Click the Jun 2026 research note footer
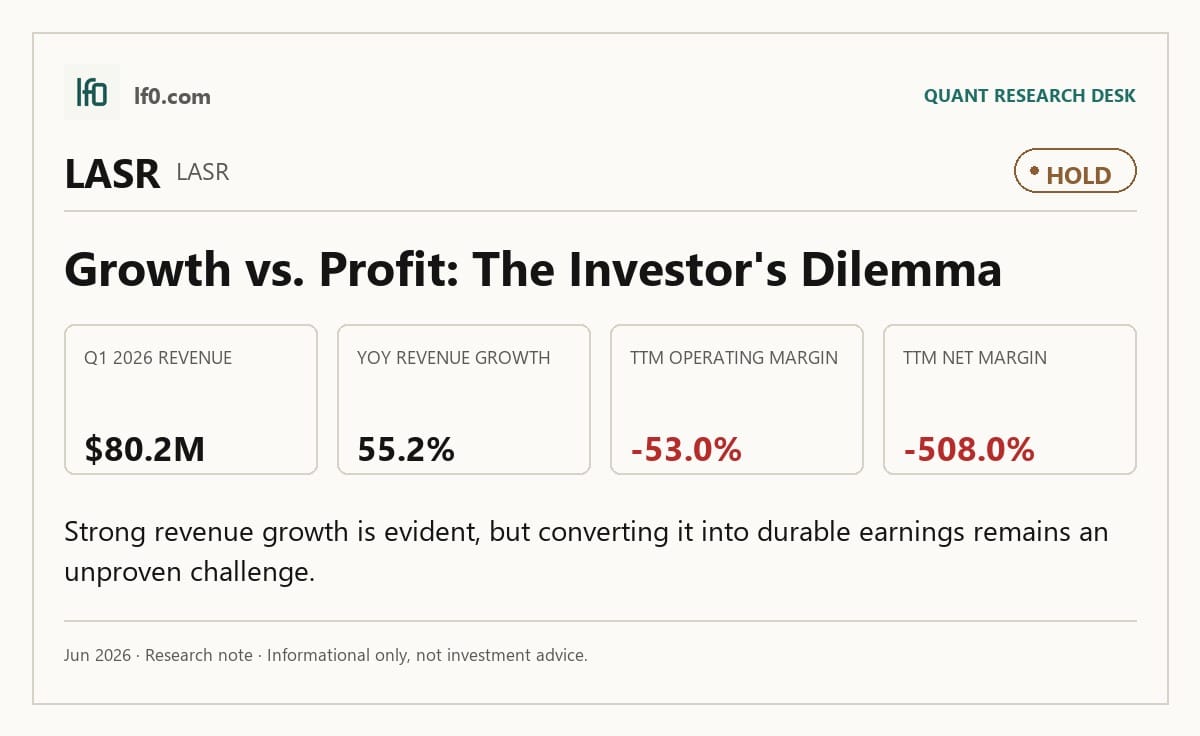The width and height of the screenshot is (1200, 736). click(x=326, y=656)
